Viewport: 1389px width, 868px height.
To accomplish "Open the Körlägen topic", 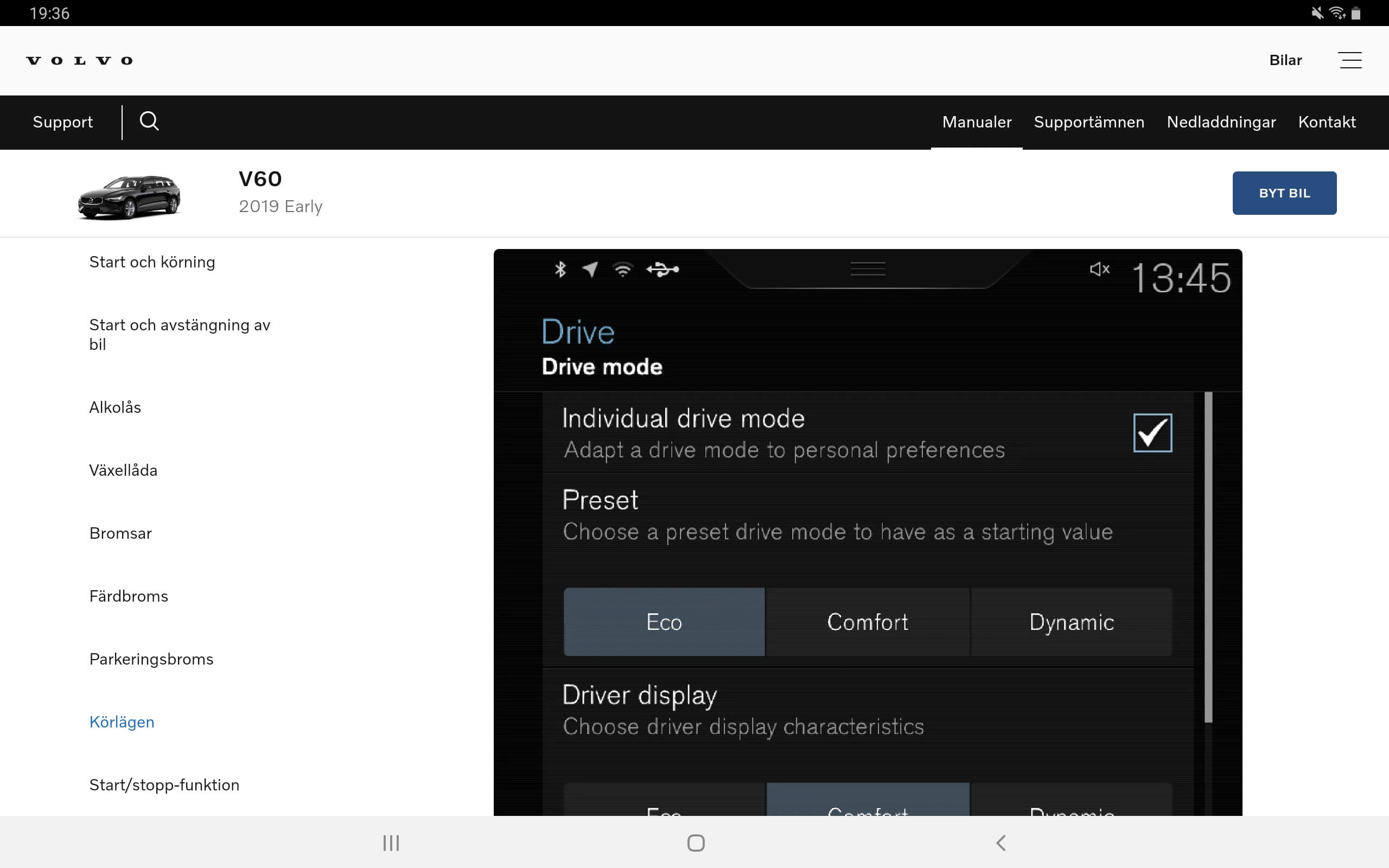I will point(122,722).
